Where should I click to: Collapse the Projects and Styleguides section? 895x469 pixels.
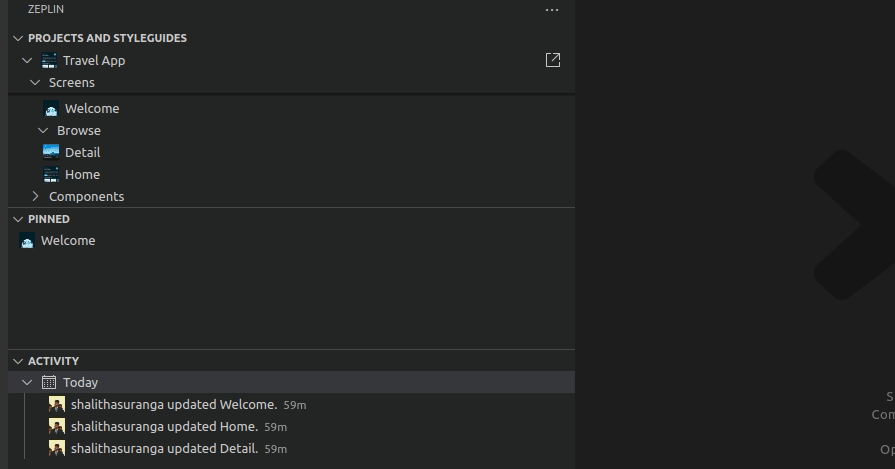click(x=17, y=38)
